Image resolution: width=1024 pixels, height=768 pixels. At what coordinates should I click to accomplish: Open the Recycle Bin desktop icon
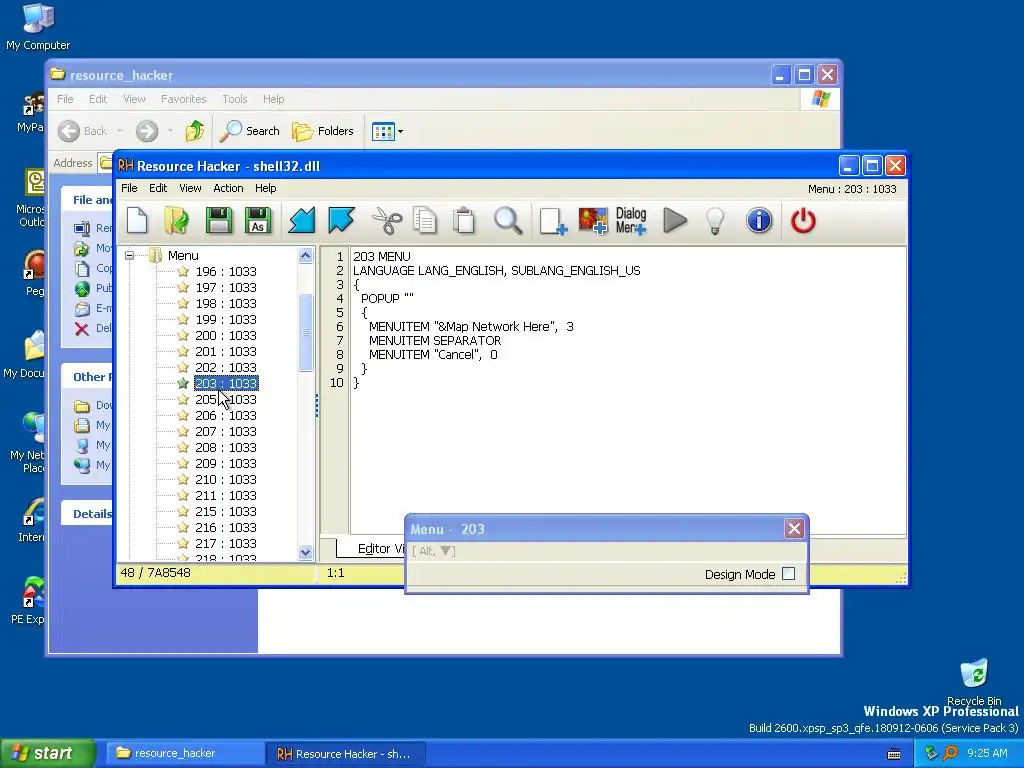974,682
